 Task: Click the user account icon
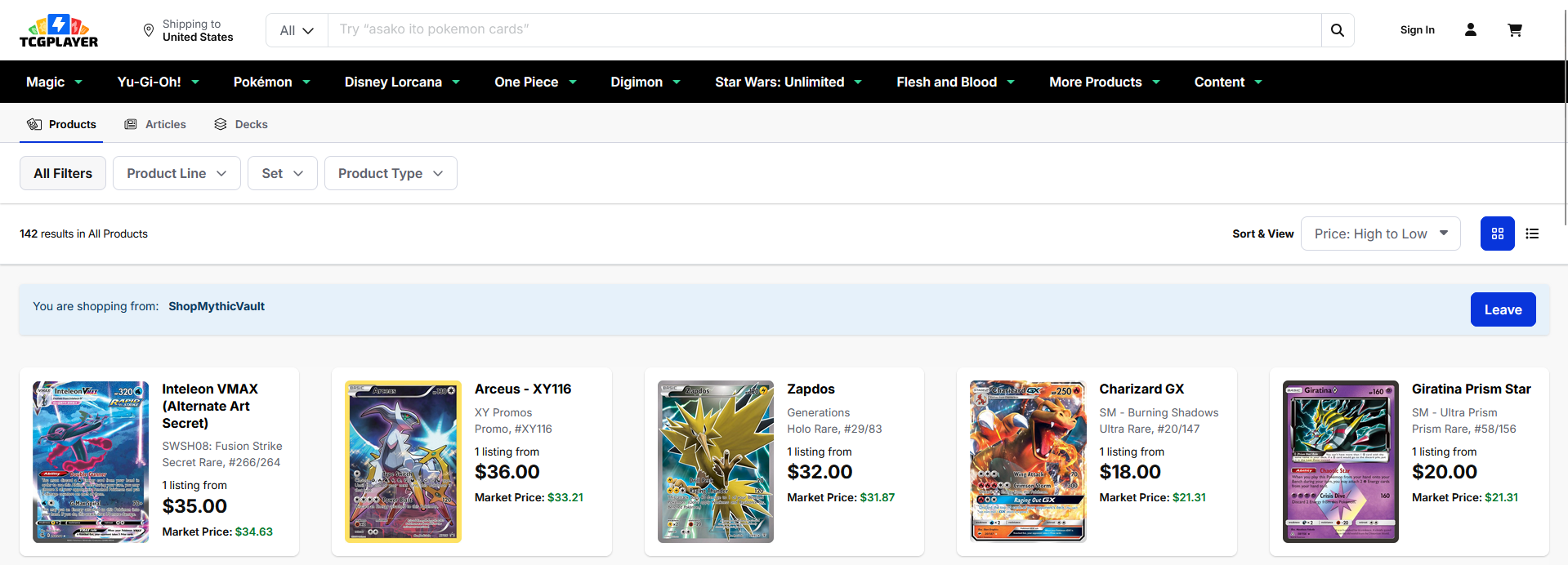1470,30
